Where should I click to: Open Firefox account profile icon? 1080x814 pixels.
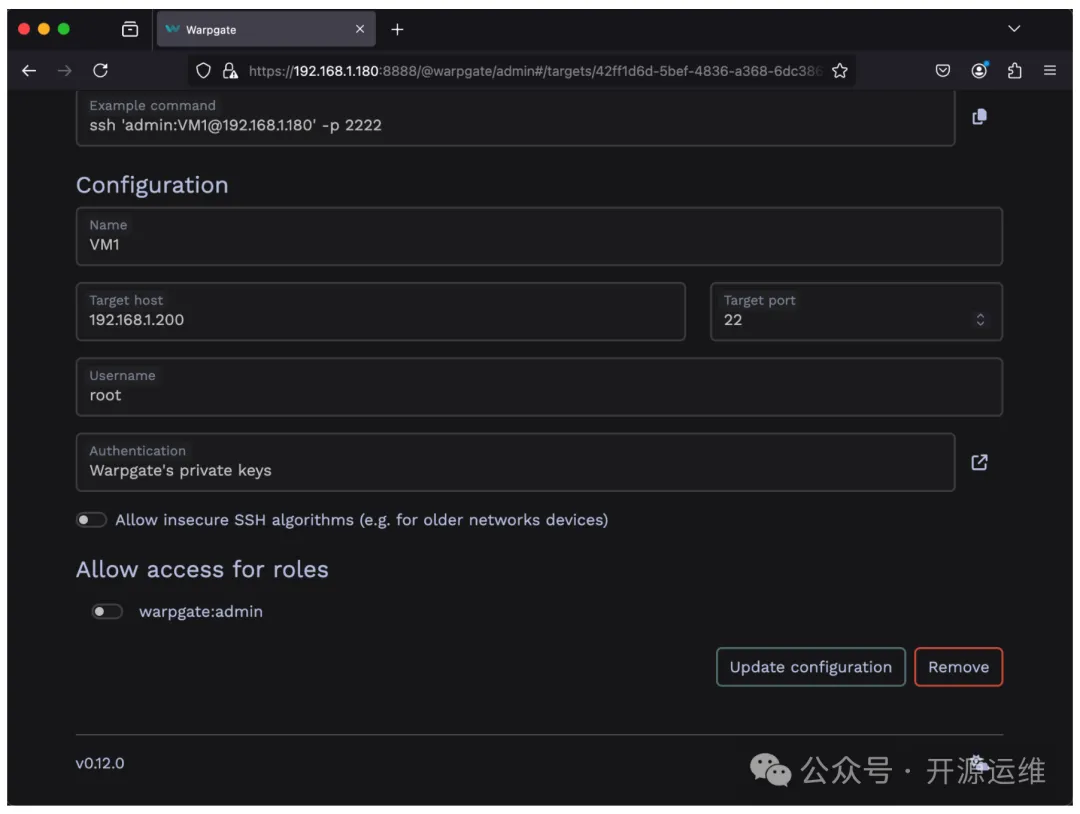pos(979,71)
